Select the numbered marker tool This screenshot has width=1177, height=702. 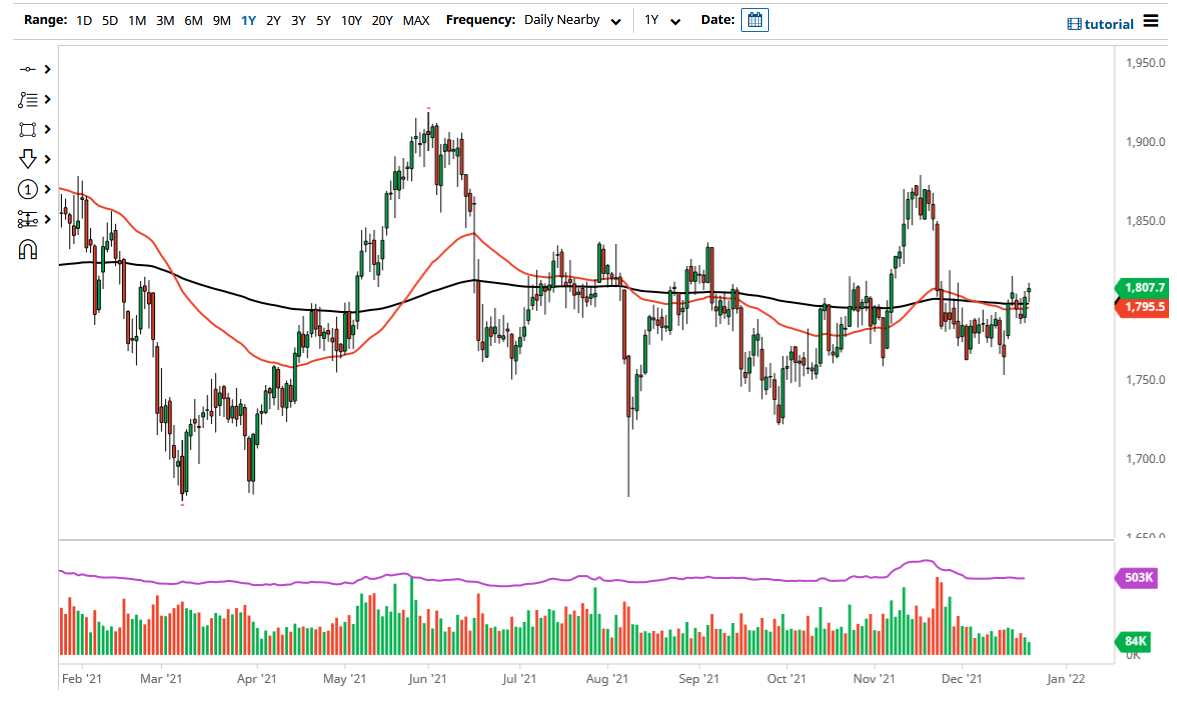point(28,189)
